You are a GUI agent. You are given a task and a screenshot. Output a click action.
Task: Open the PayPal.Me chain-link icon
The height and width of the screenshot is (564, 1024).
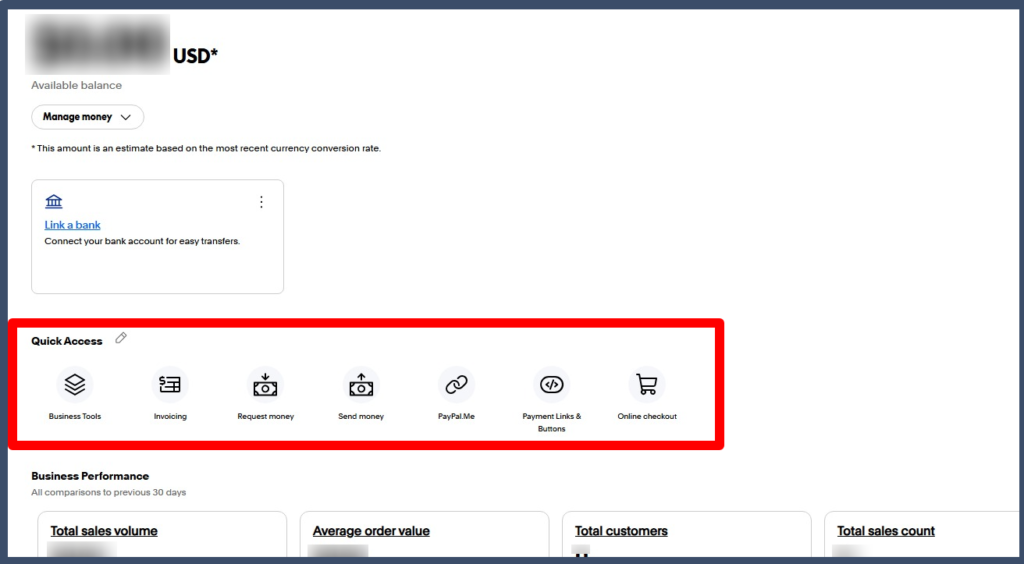click(x=456, y=384)
